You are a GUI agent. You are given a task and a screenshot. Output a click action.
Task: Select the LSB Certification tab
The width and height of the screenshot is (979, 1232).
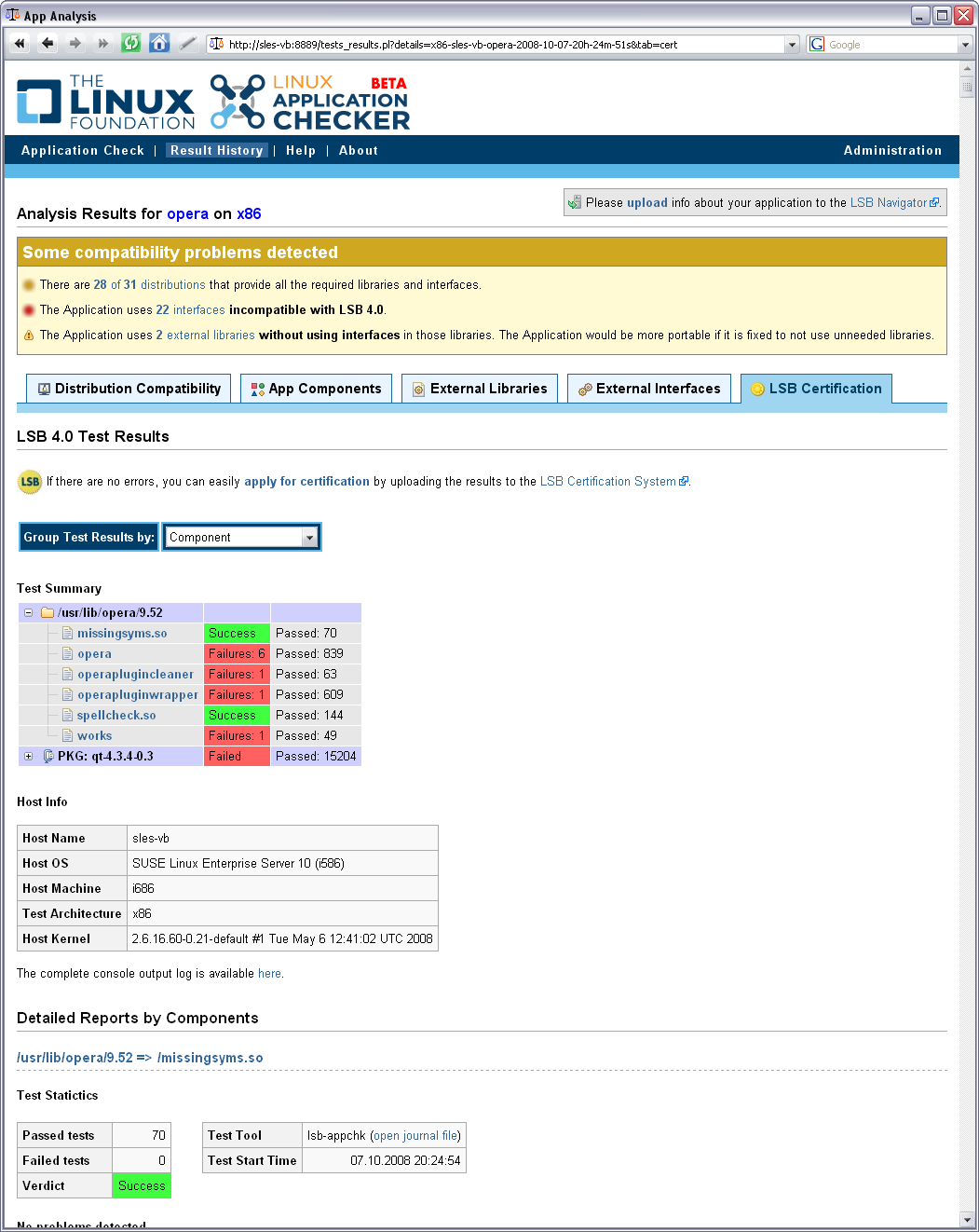[x=817, y=389]
